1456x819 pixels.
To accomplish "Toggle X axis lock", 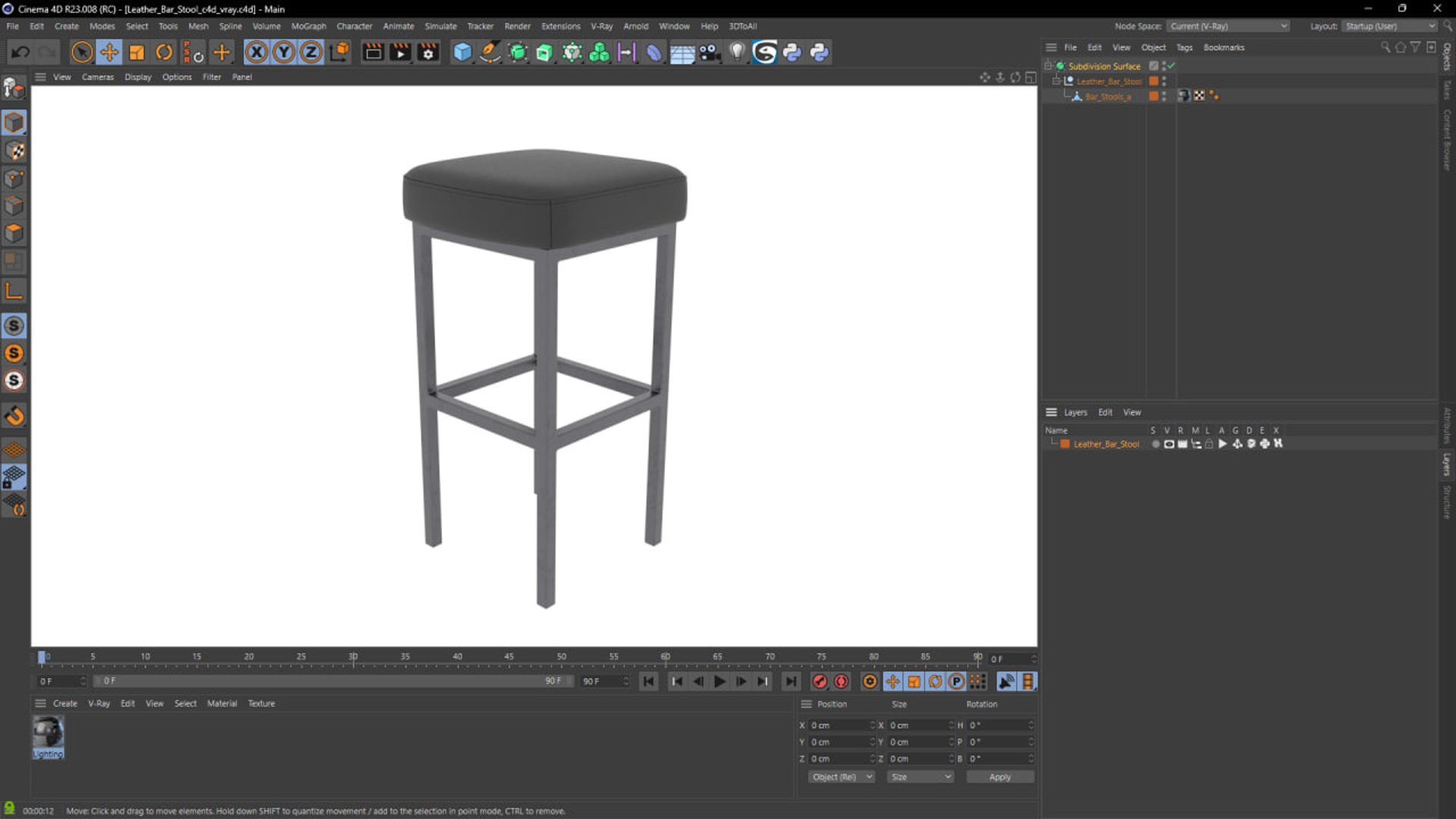I will pyautogui.click(x=256, y=52).
